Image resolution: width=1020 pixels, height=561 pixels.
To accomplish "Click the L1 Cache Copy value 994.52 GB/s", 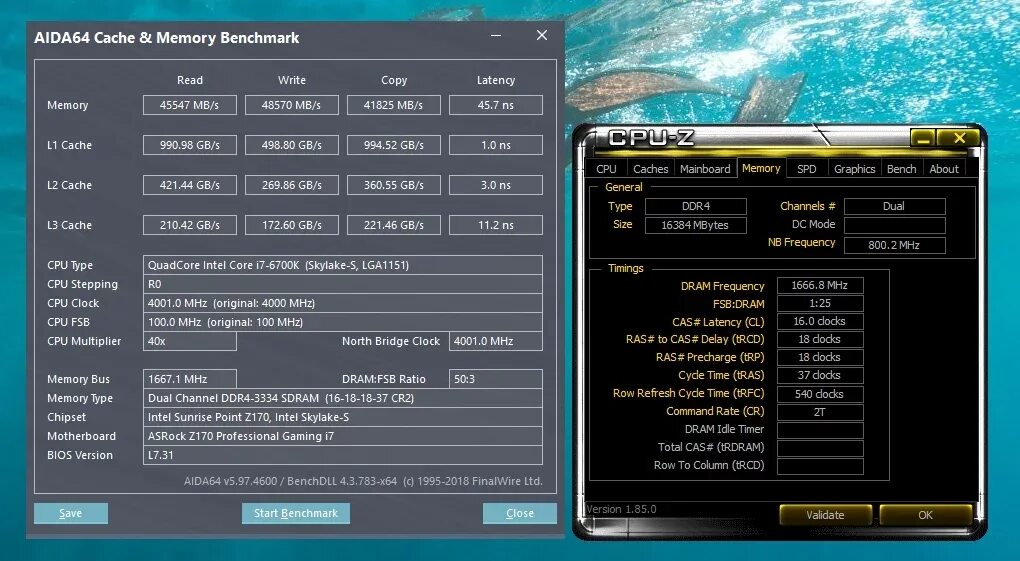I will click(394, 145).
